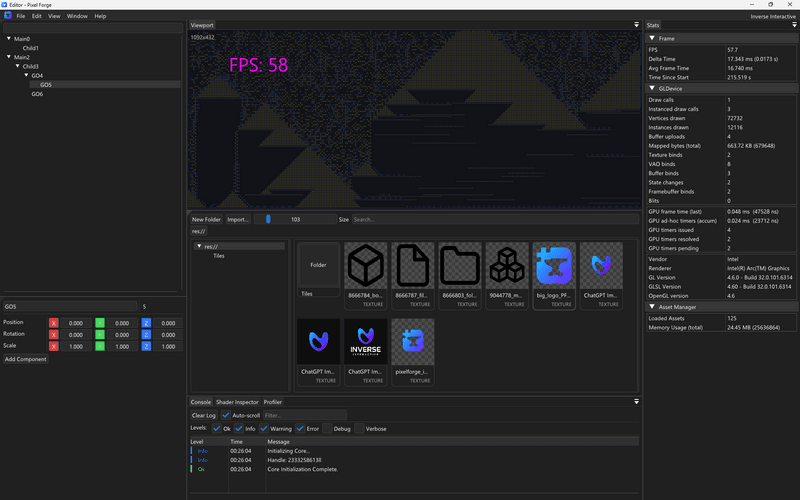Click the blue Z button for Scale
The image size is (800, 500).
click(x=146, y=346)
